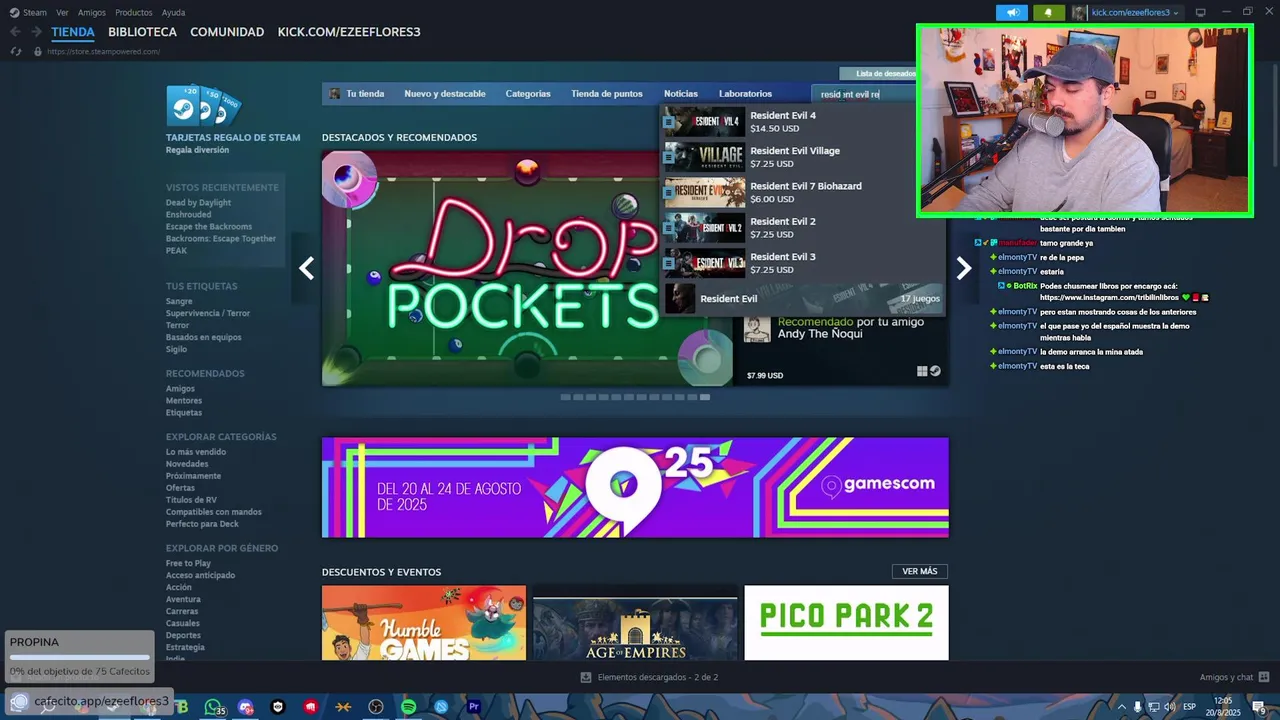Open Escape the Backrooms from recently viewed

coord(209,227)
